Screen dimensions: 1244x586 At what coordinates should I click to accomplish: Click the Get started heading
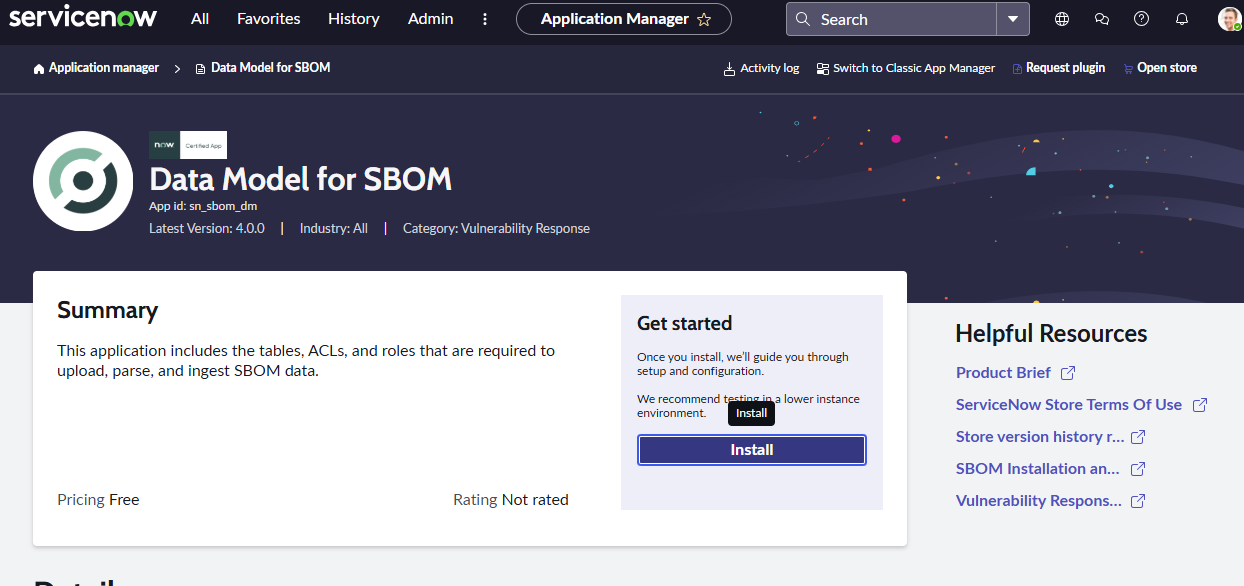(685, 323)
